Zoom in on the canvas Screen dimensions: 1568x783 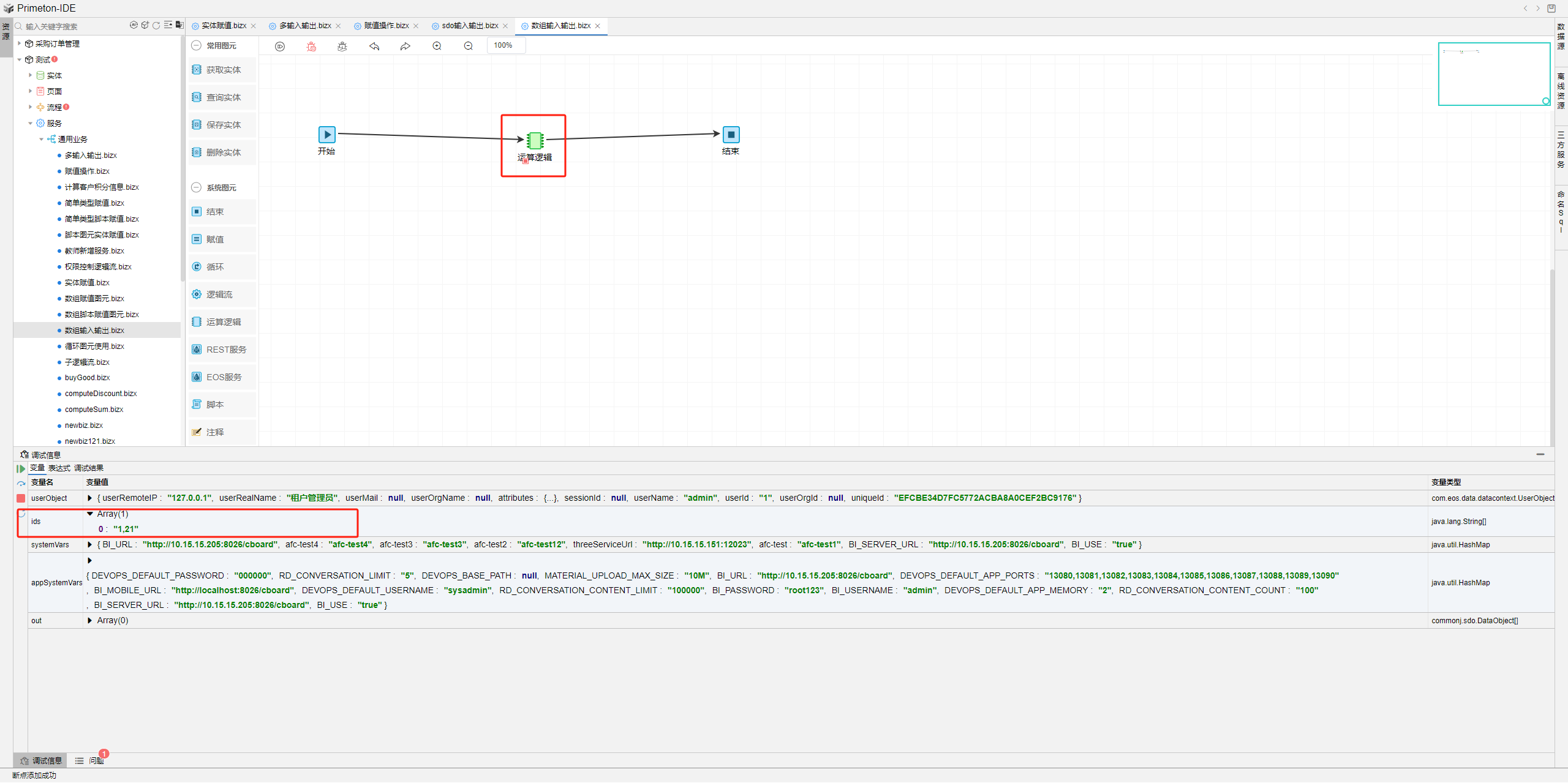437,47
